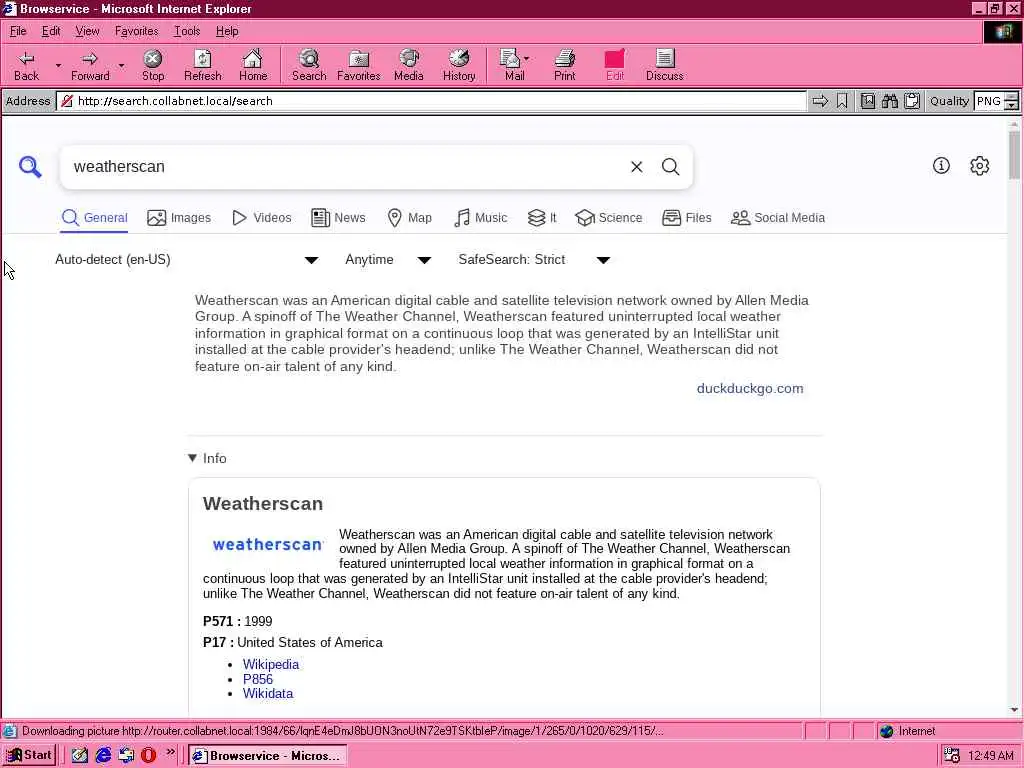Open the Auto-detect (en-US) language dropdown

tap(186, 260)
